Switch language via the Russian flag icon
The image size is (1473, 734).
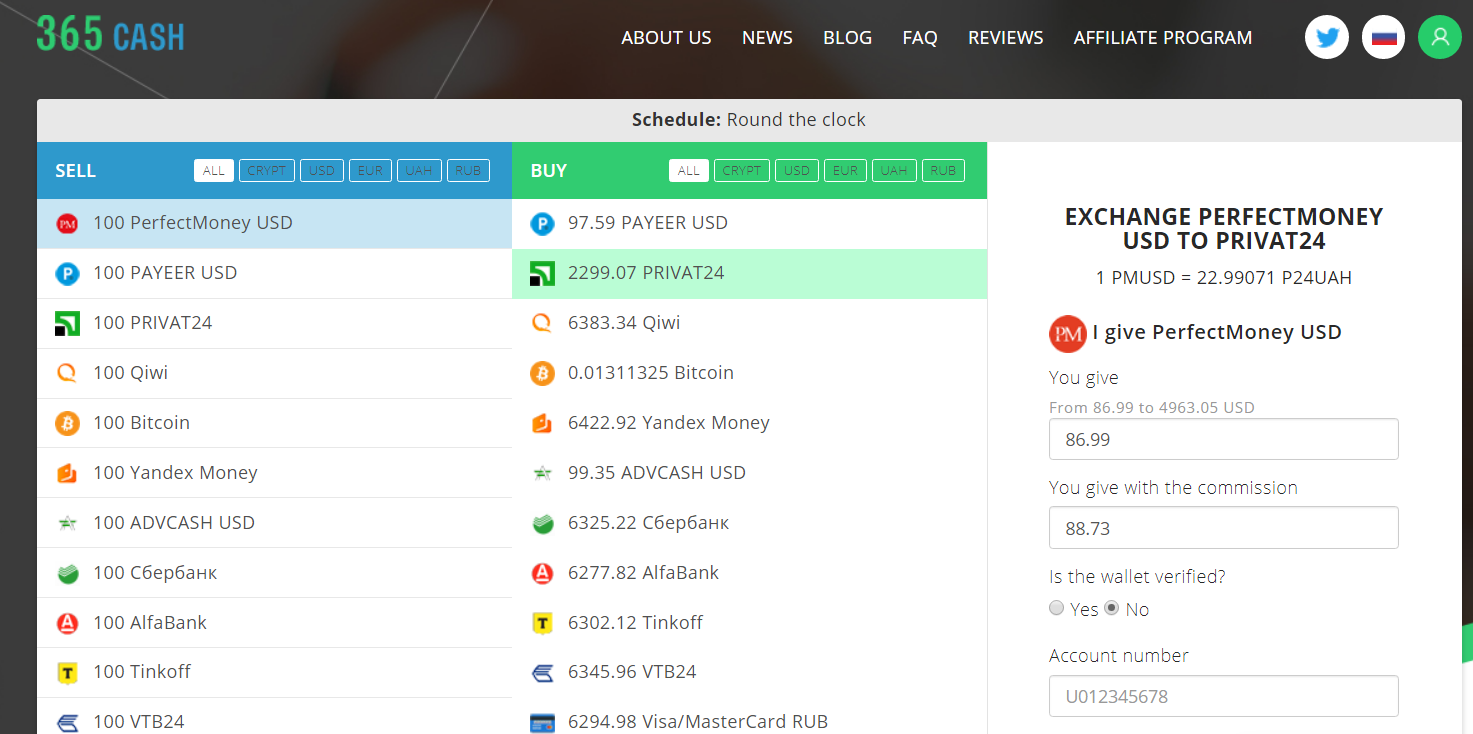tap(1383, 38)
